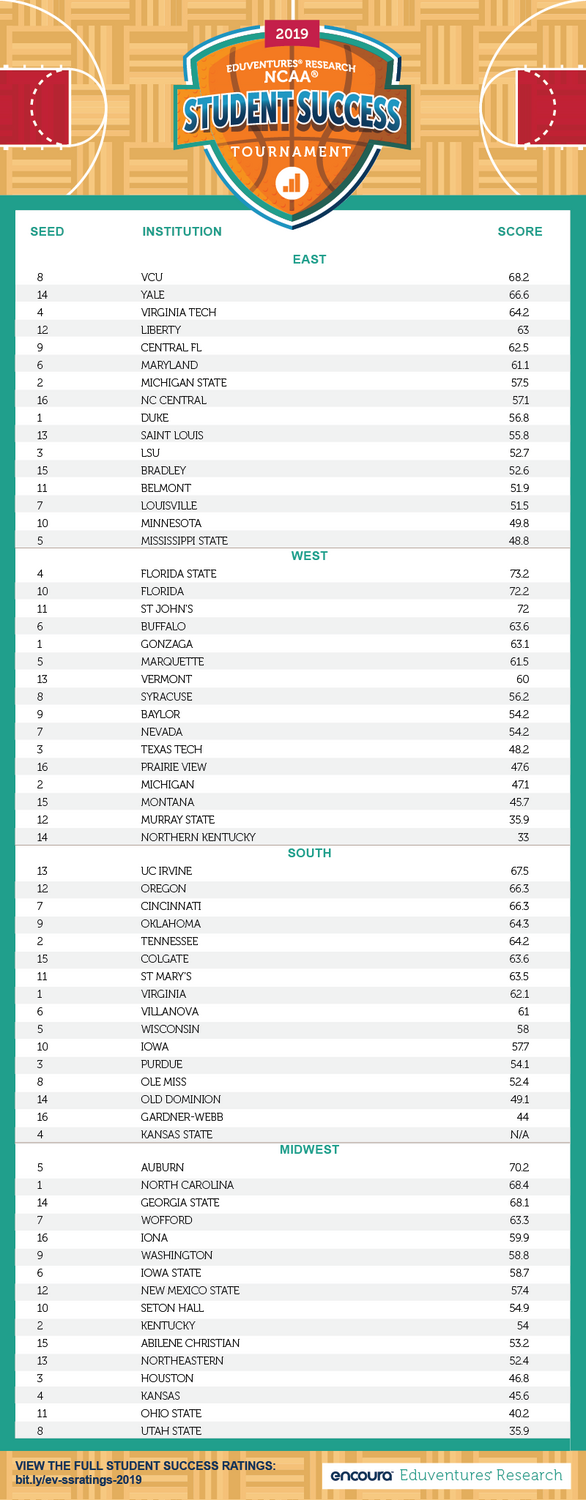Click the EAST region heading
The image size is (586, 1500).
pyautogui.click(x=309, y=259)
